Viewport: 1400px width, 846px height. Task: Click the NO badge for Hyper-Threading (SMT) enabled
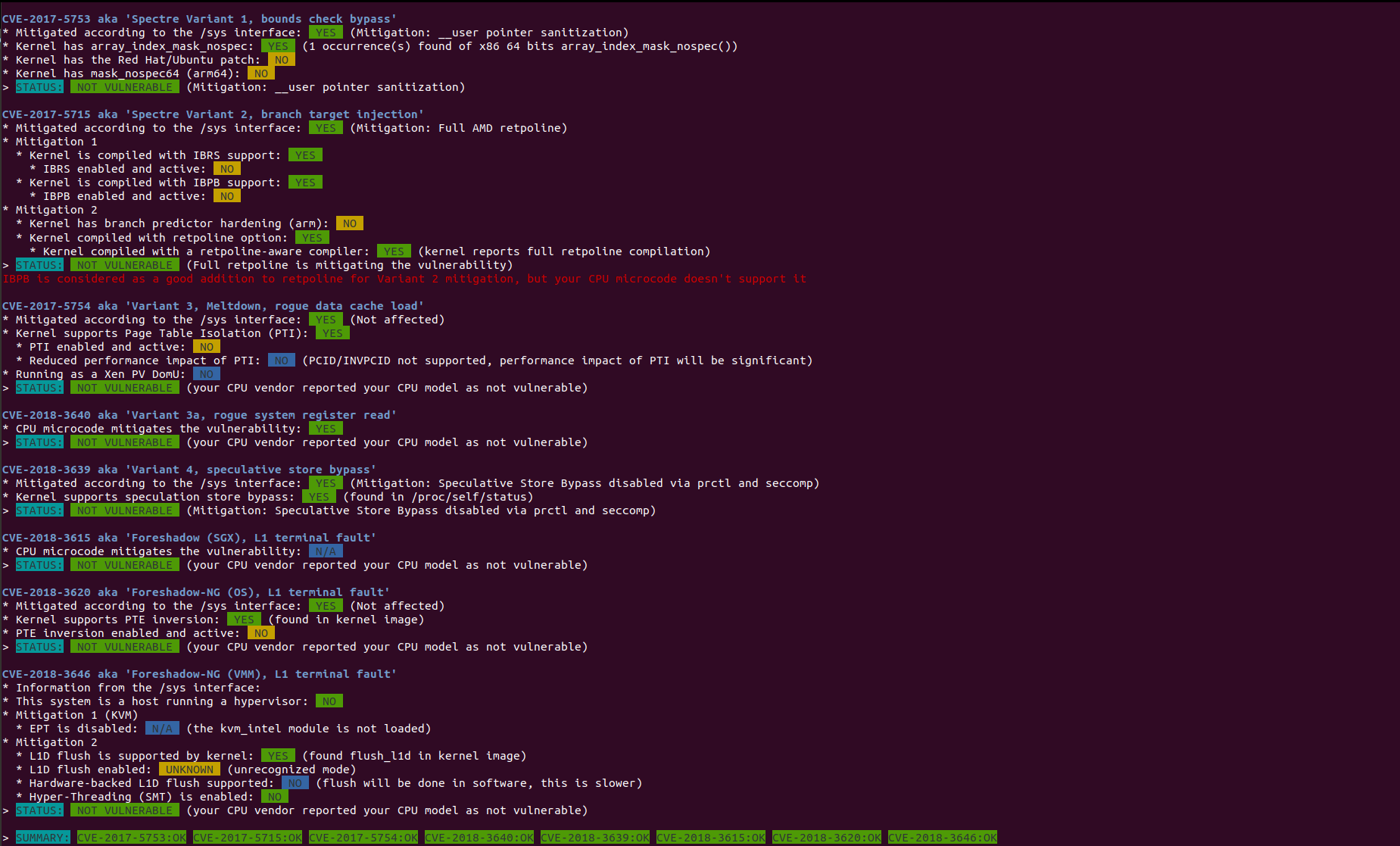[x=274, y=796]
